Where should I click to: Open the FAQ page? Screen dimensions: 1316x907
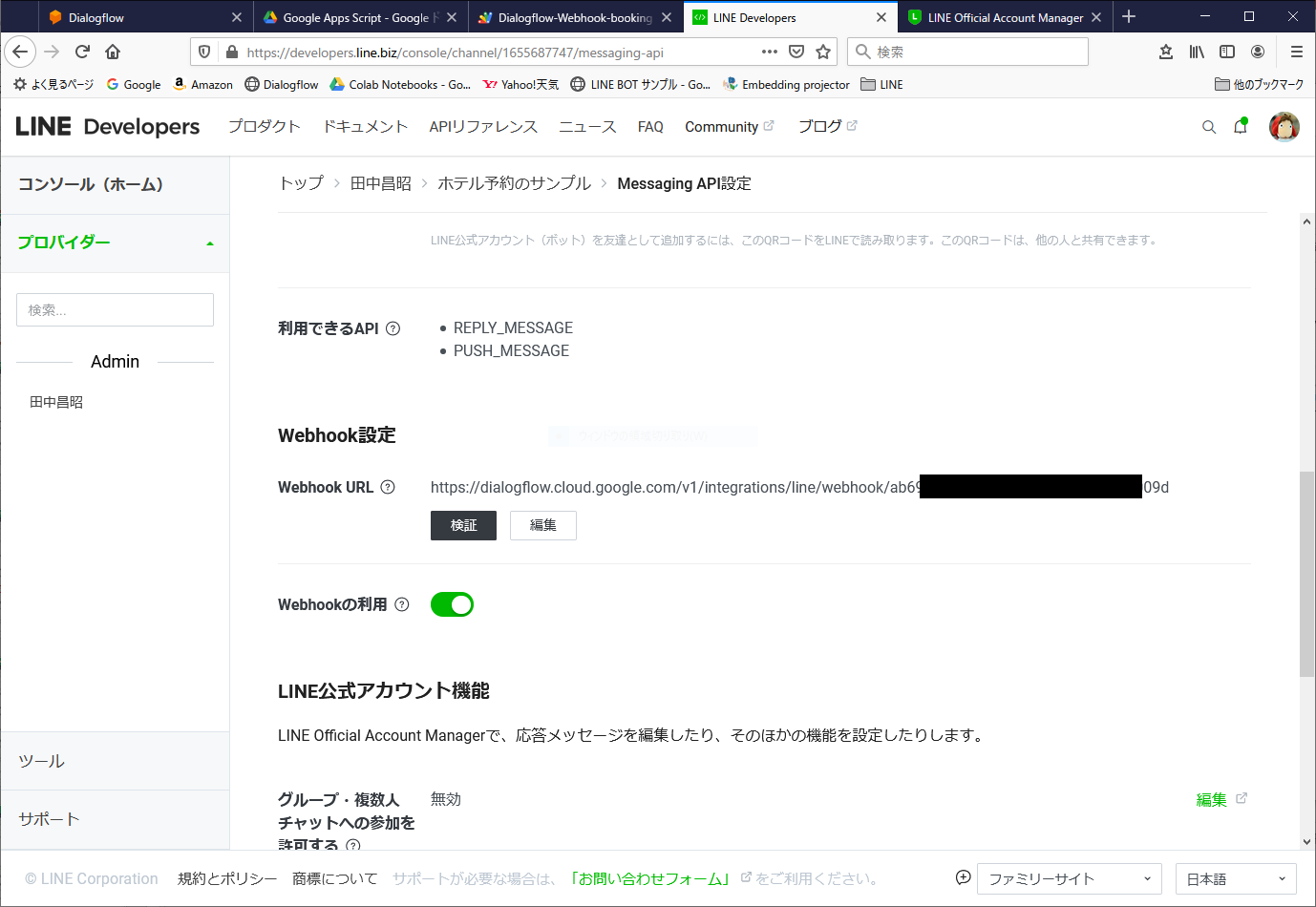pos(650,127)
